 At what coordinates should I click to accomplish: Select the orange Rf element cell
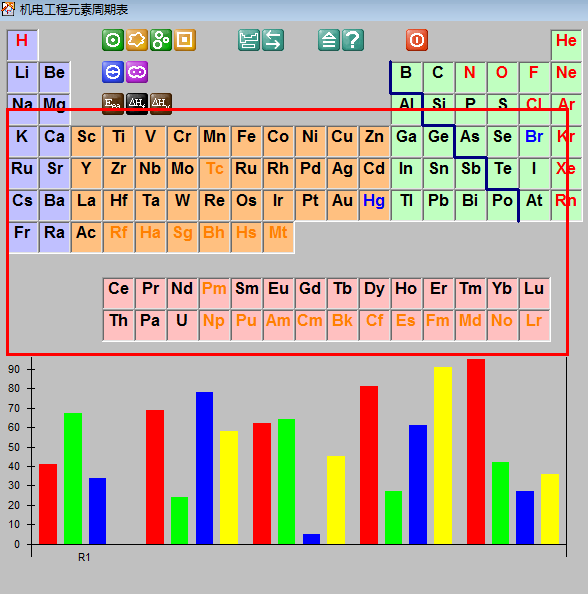click(119, 237)
